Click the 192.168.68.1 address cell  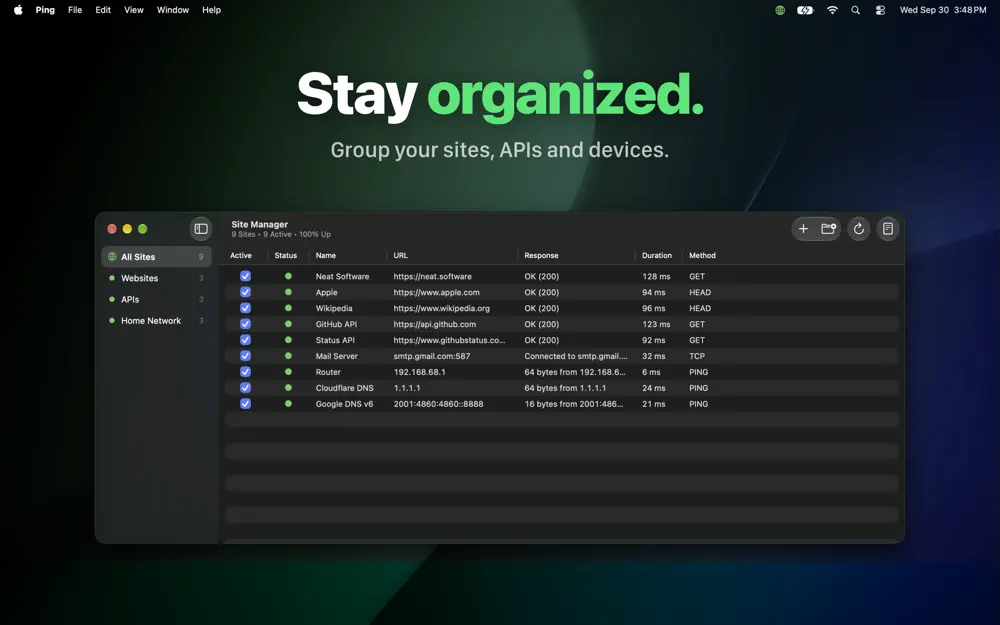(x=420, y=372)
